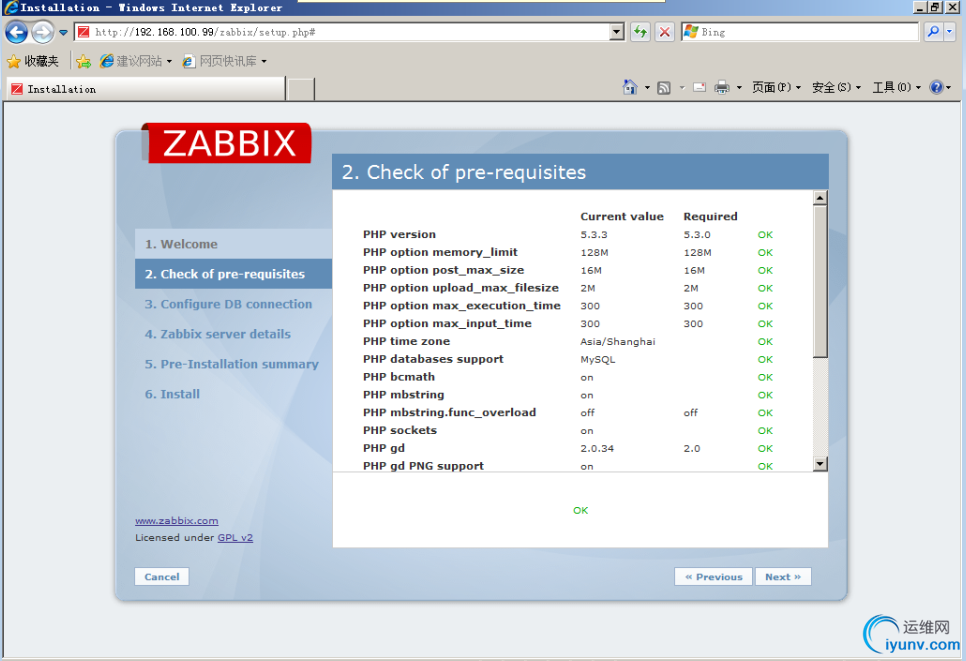The width and height of the screenshot is (966, 661).
Task: Expand the feeds dropdown arrow
Action: pyautogui.click(x=682, y=87)
